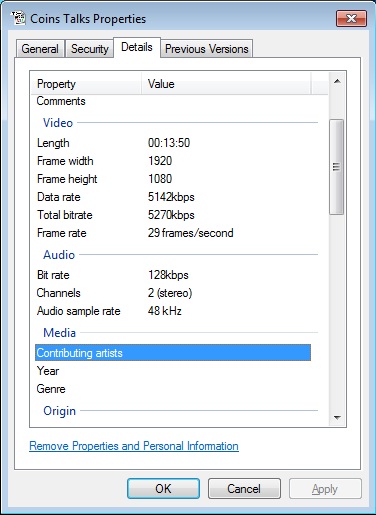Select the Details tab
This screenshot has height=515, width=376.
[137, 47]
